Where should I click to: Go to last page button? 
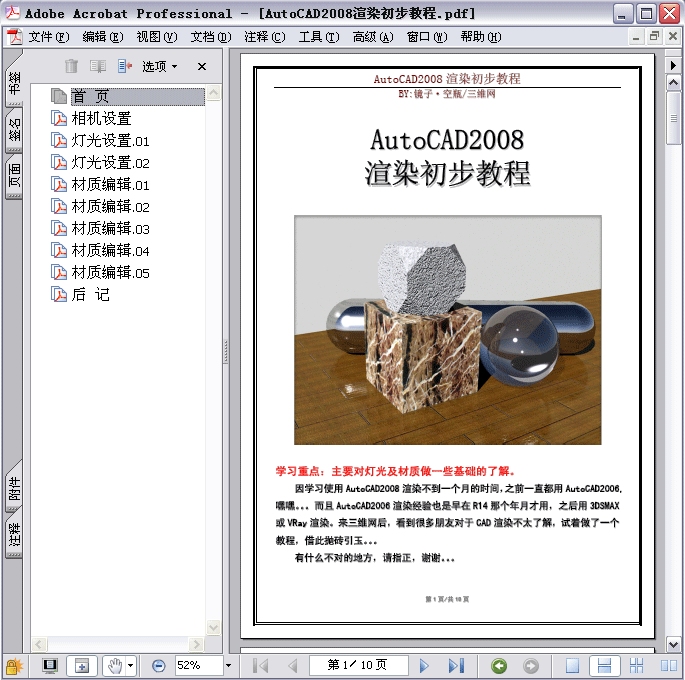point(456,666)
